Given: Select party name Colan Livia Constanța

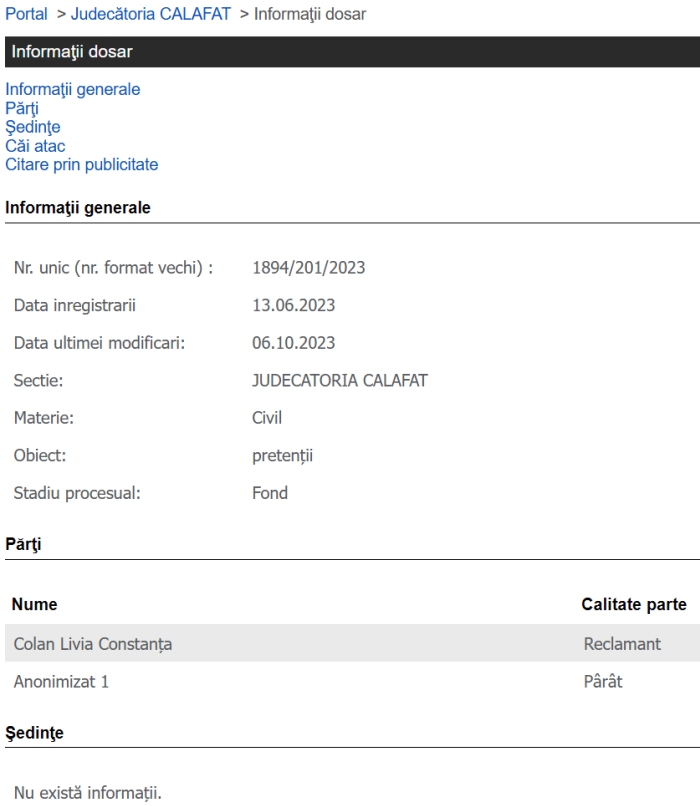Looking at the screenshot, I should (x=93, y=644).
